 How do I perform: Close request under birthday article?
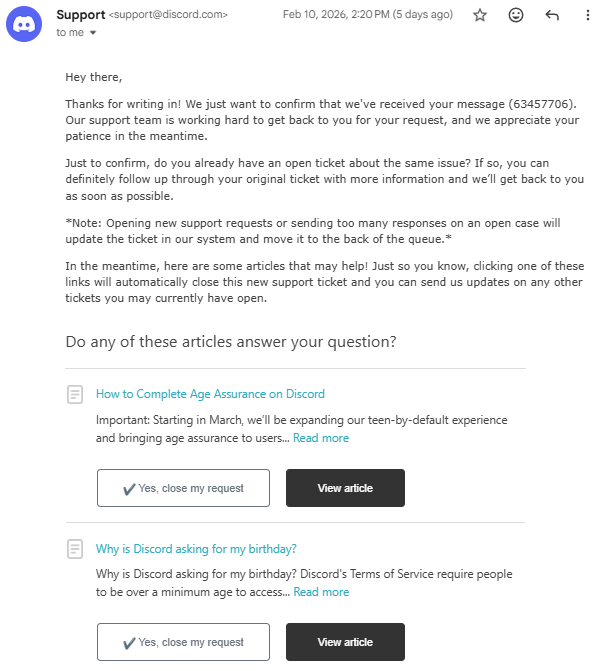(x=183, y=642)
